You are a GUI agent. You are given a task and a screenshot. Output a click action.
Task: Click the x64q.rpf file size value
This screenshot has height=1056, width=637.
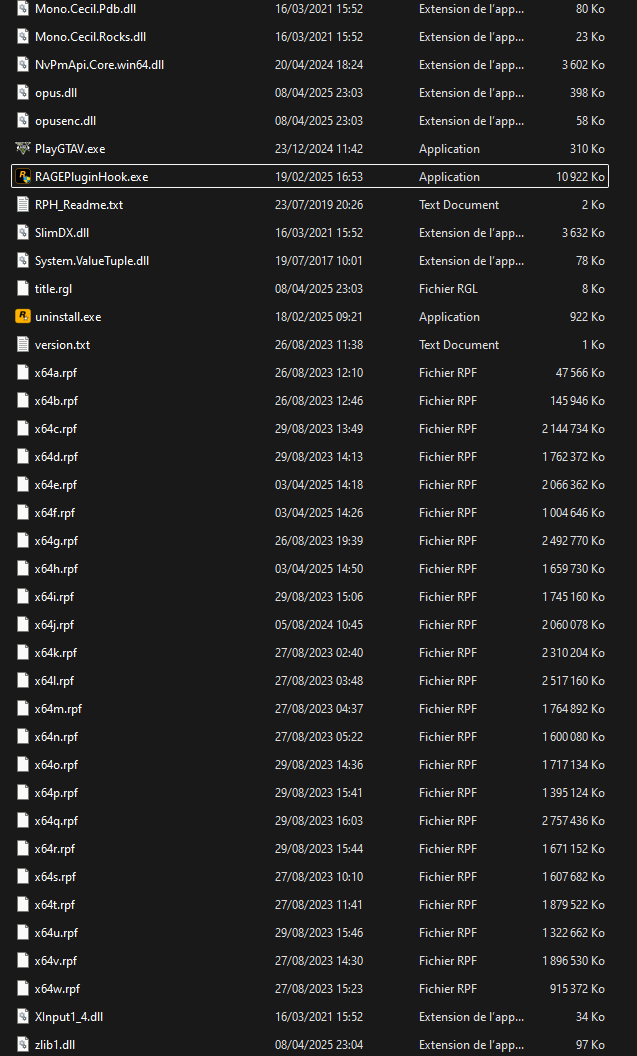pyautogui.click(x=572, y=821)
